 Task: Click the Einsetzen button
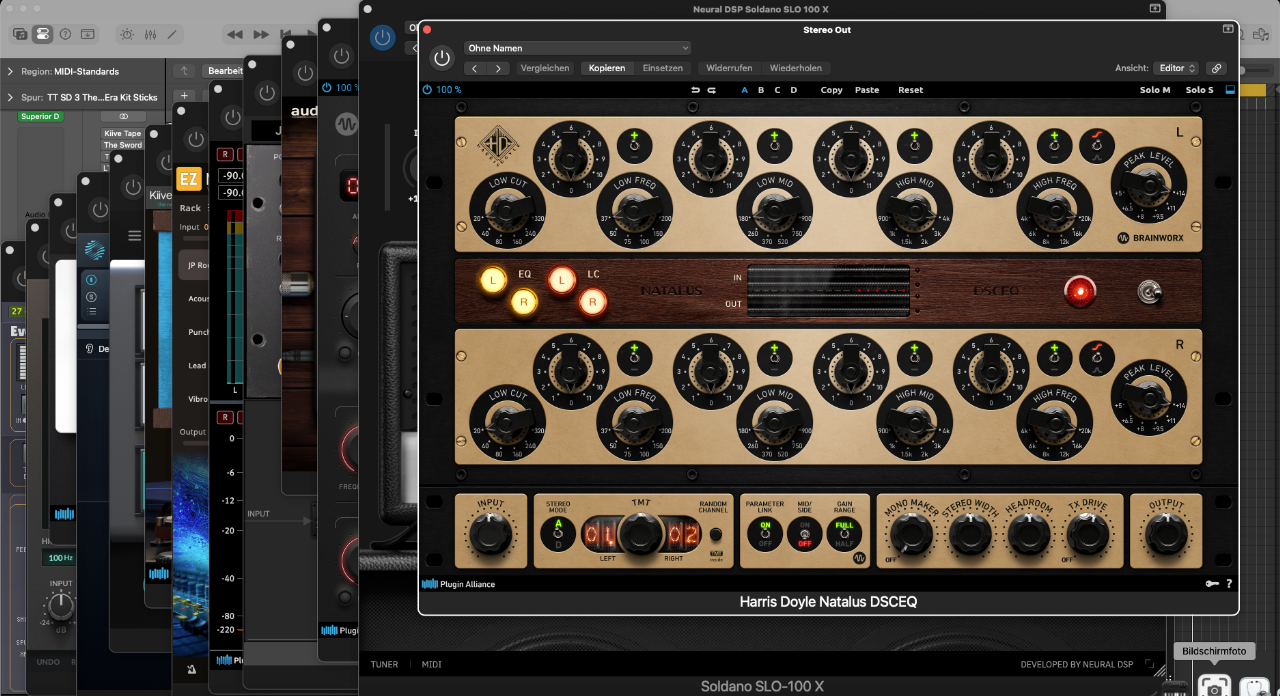pos(662,68)
